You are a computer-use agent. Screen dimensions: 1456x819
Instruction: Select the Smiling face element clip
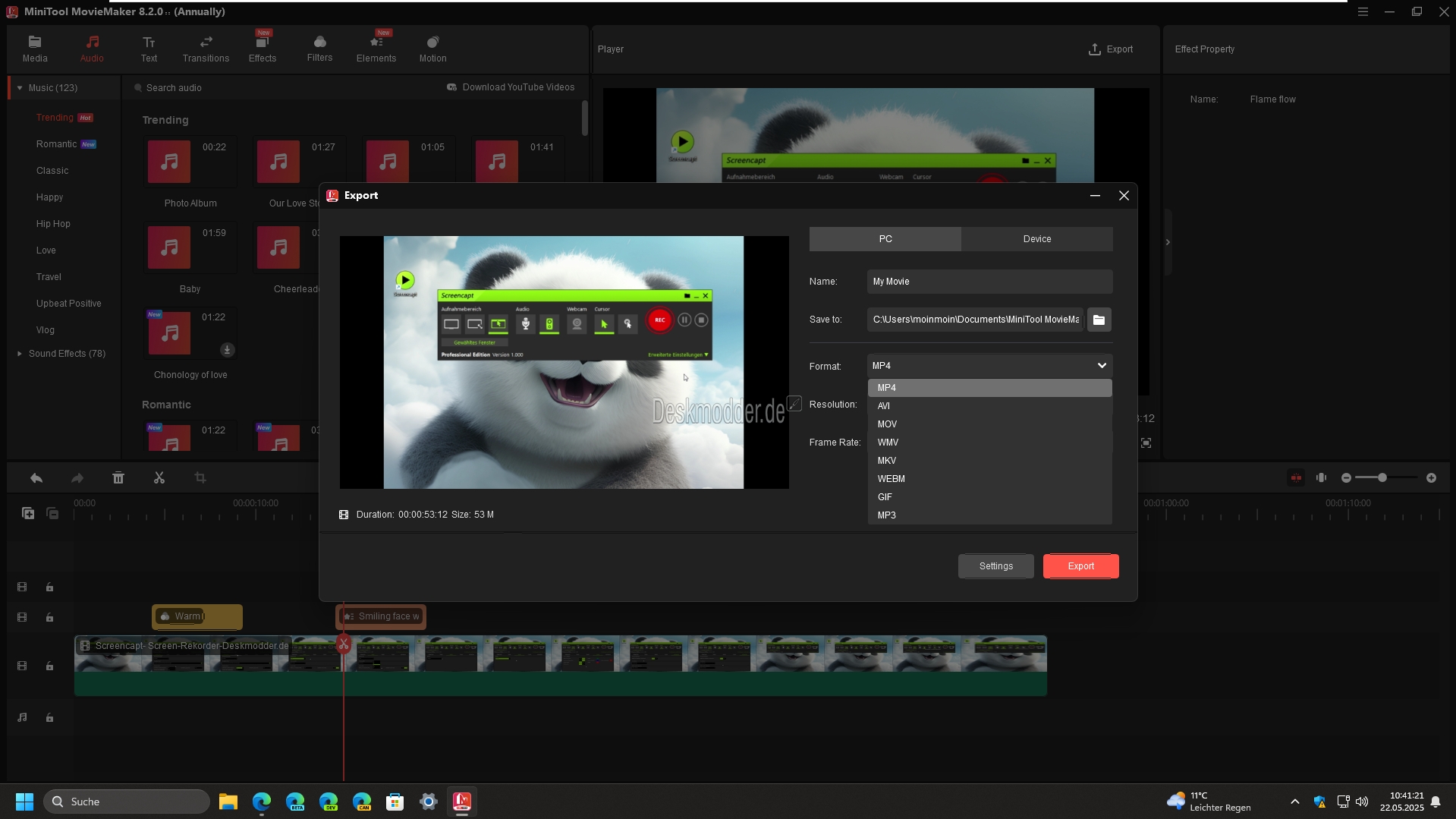[x=381, y=617]
